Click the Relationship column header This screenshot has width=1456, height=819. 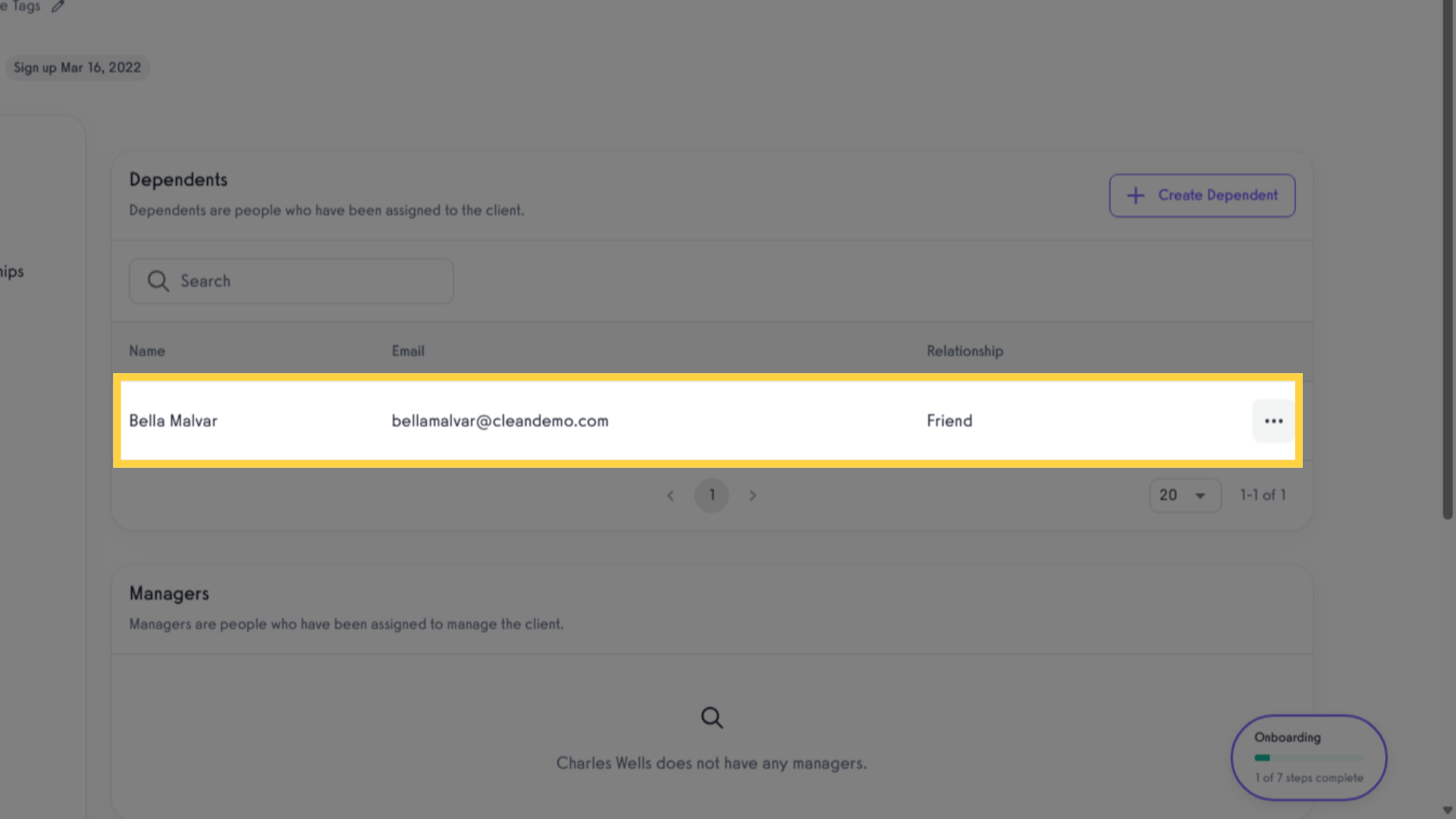pyautogui.click(x=965, y=351)
